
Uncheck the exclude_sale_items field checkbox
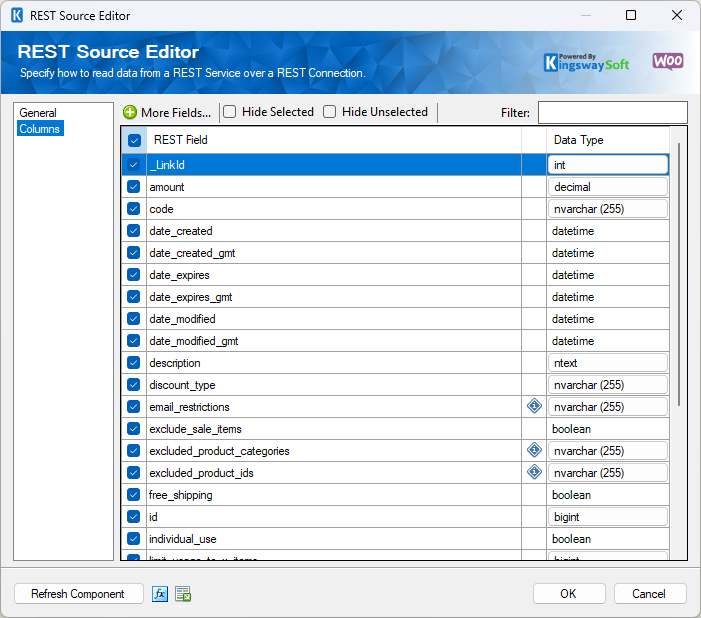tap(133, 428)
